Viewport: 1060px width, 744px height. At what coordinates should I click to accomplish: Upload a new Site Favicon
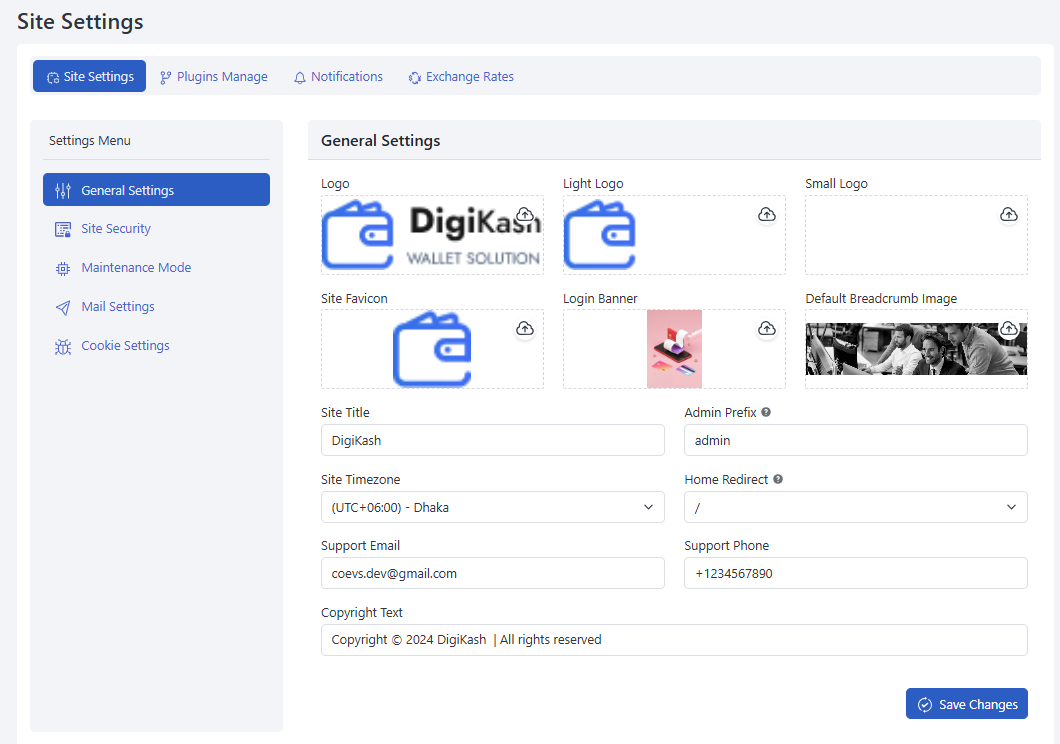pyautogui.click(x=524, y=328)
